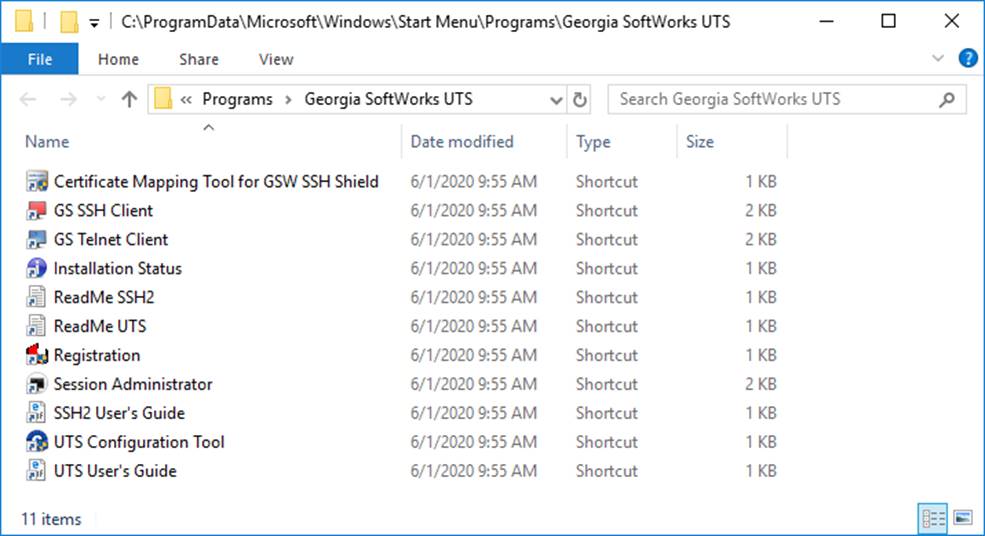Viewport: 985px width, 536px height.
Task: Select the SSH2 User's Guide icon
Action: (36, 412)
